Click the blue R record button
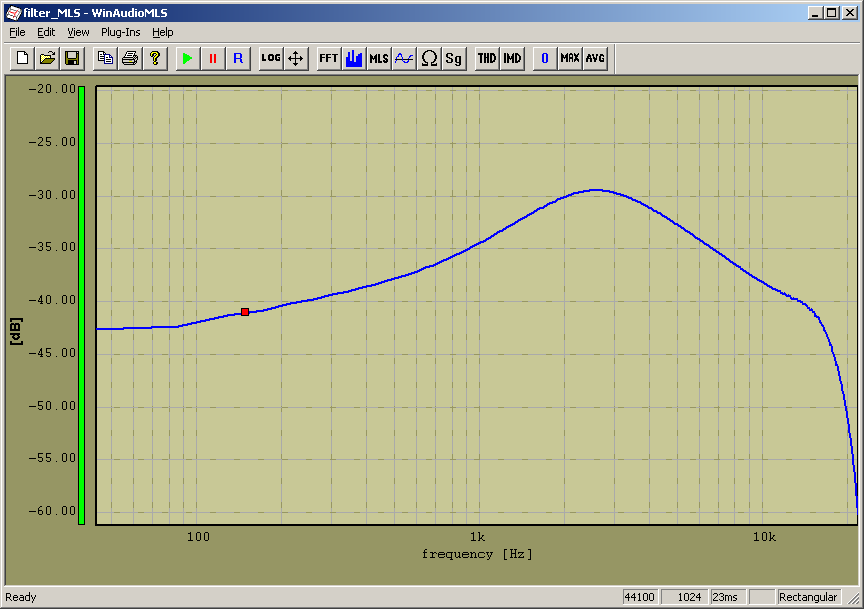Image resolution: width=864 pixels, height=609 pixels. [238, 58]
